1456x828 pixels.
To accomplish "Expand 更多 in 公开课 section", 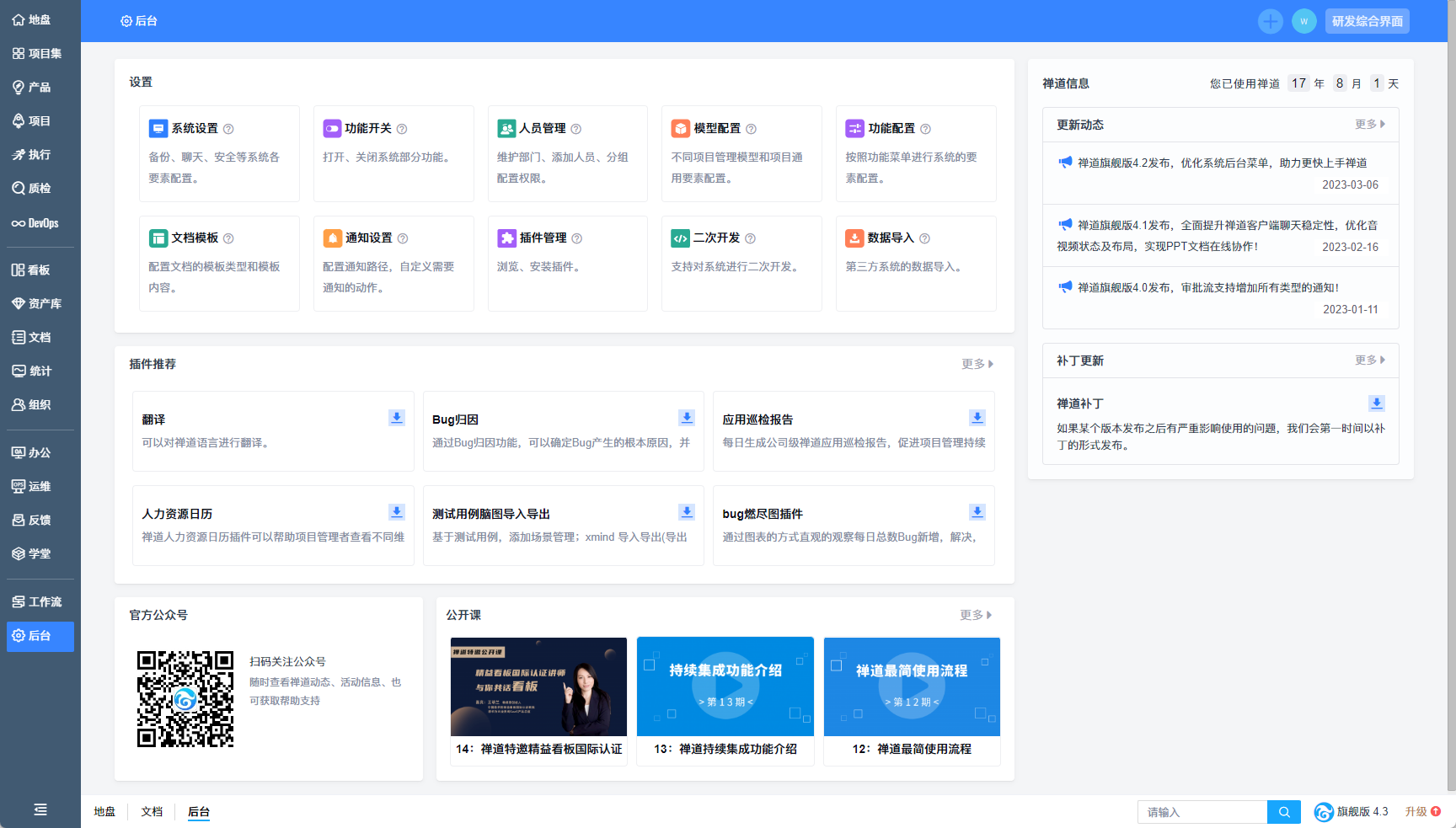I will click(976, 615).
